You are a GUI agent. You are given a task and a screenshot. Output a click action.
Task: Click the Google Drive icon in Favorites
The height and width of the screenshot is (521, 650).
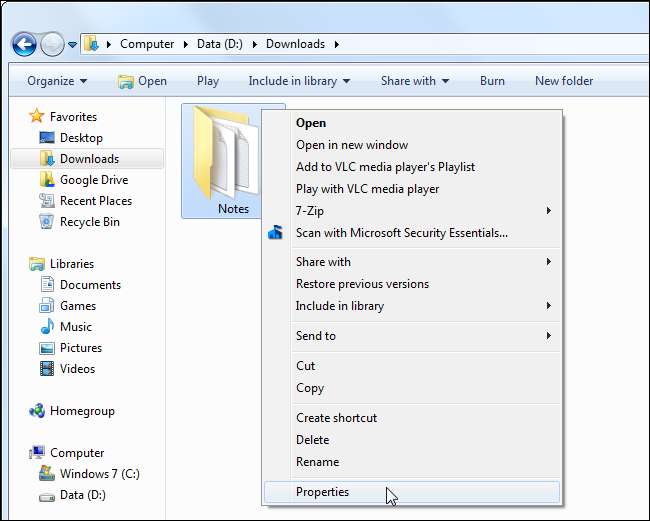[47, 180]
